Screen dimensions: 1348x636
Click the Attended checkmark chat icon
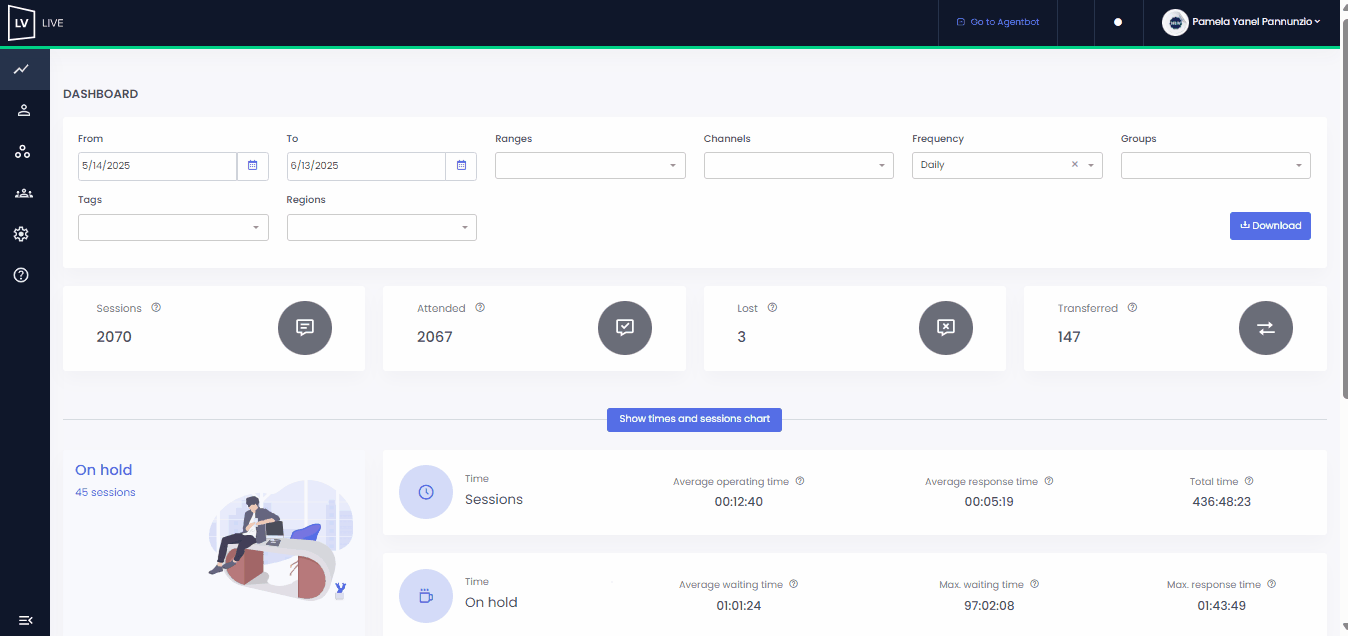[625, 327]
